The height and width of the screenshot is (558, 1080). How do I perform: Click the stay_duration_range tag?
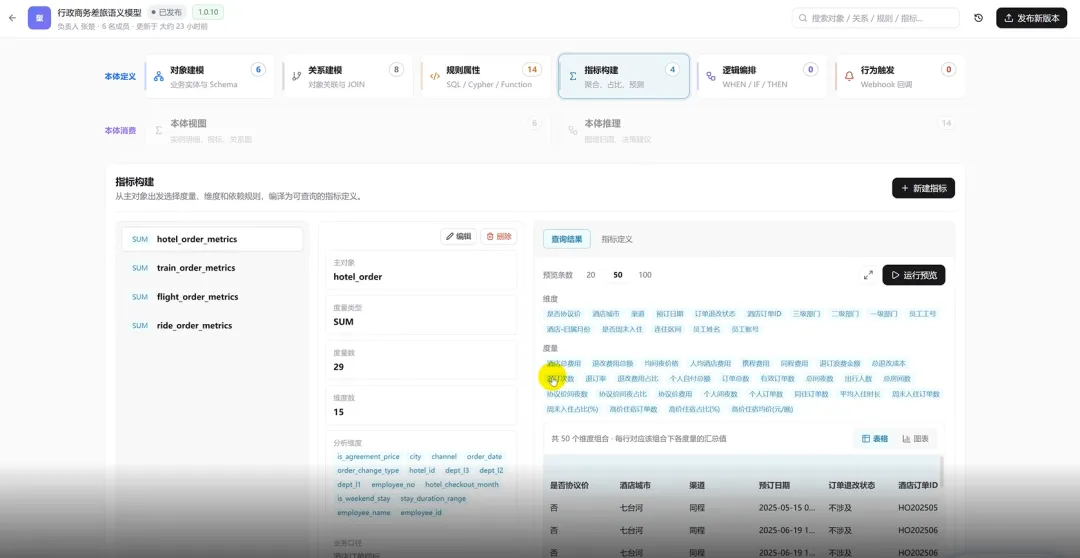point(433,498)
